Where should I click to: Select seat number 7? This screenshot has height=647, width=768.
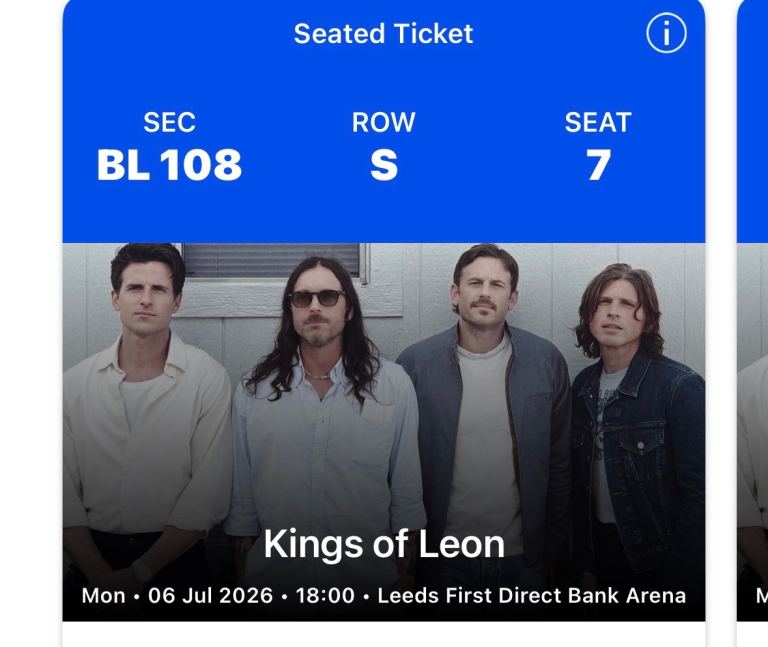(x=598, y=165)
